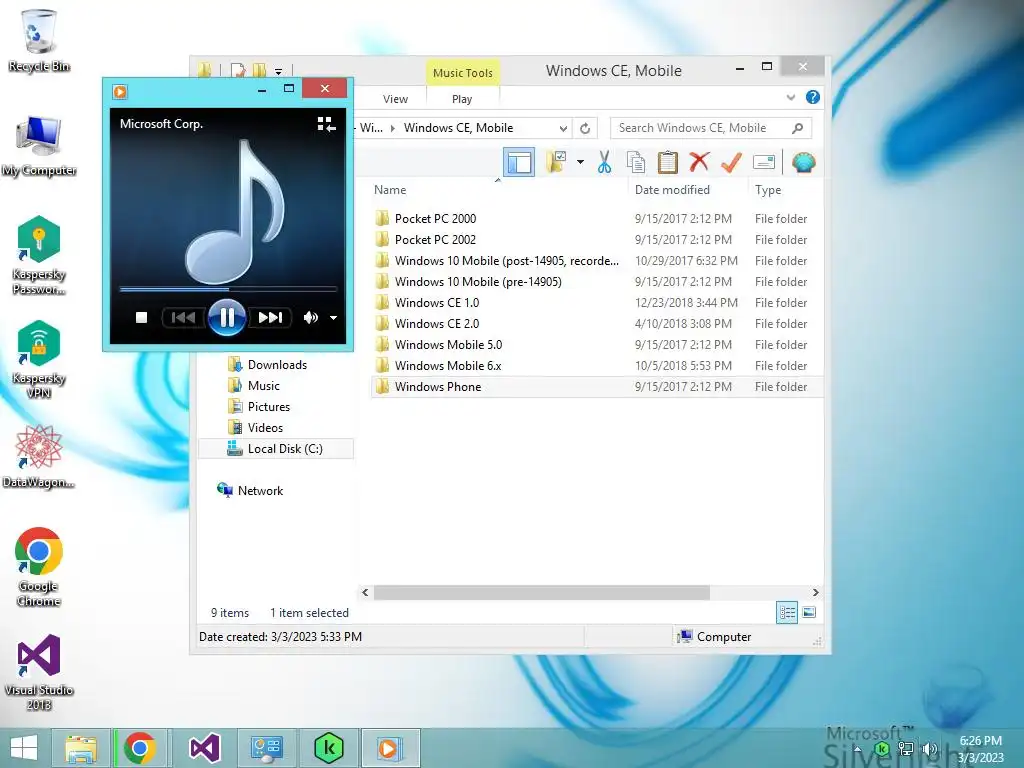The image size is (1024, 768).
Task: Toggle the preview pane in Explorer toolbar
Action: pyautogui.click(x=519, y=162)
